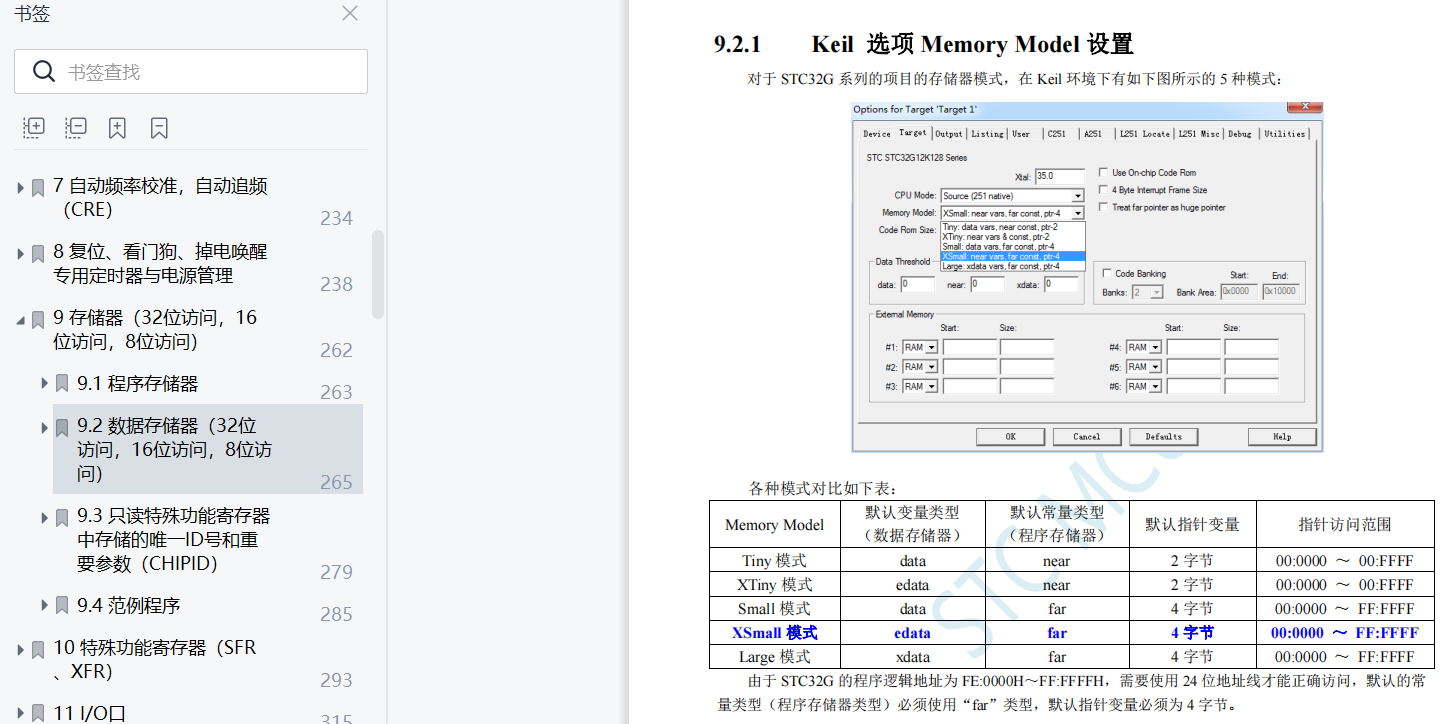
Task: Check Treat far pointer as huge pointer
Action: point(1103,207)
